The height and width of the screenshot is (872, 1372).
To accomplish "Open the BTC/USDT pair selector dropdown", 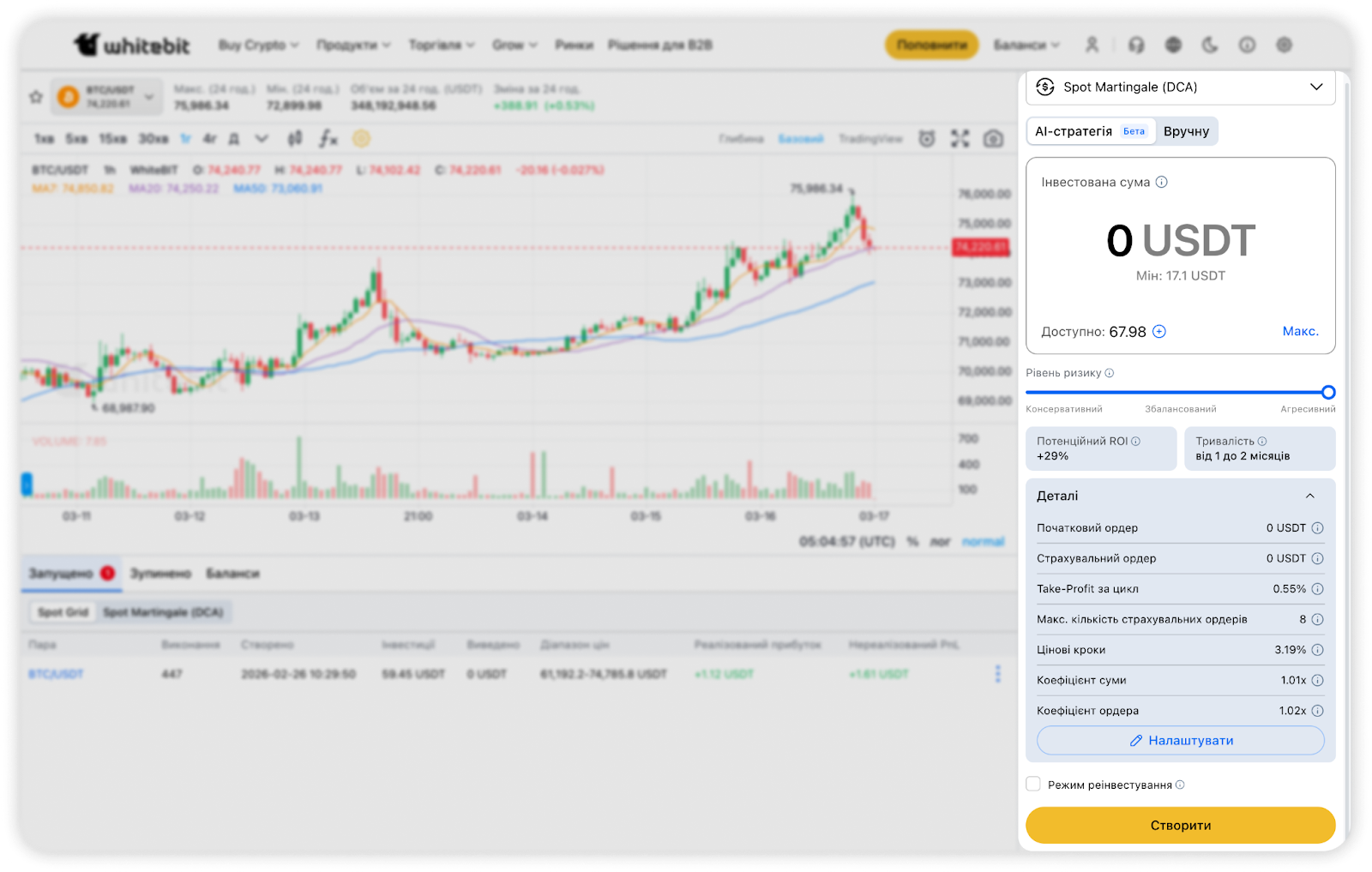I will pyautogui.click(x=108, y=97).
